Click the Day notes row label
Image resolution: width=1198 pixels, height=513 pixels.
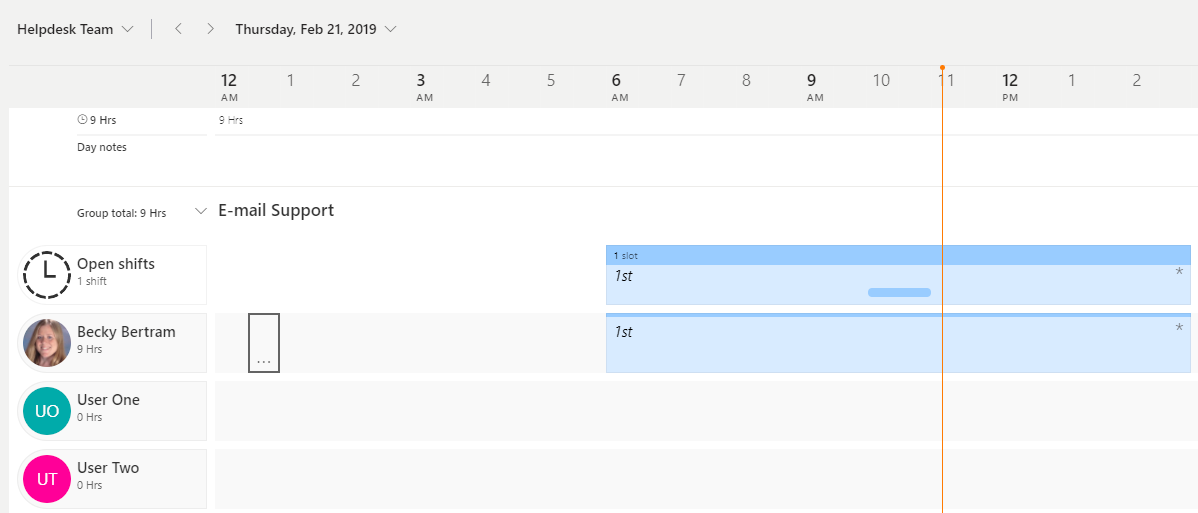102,147
